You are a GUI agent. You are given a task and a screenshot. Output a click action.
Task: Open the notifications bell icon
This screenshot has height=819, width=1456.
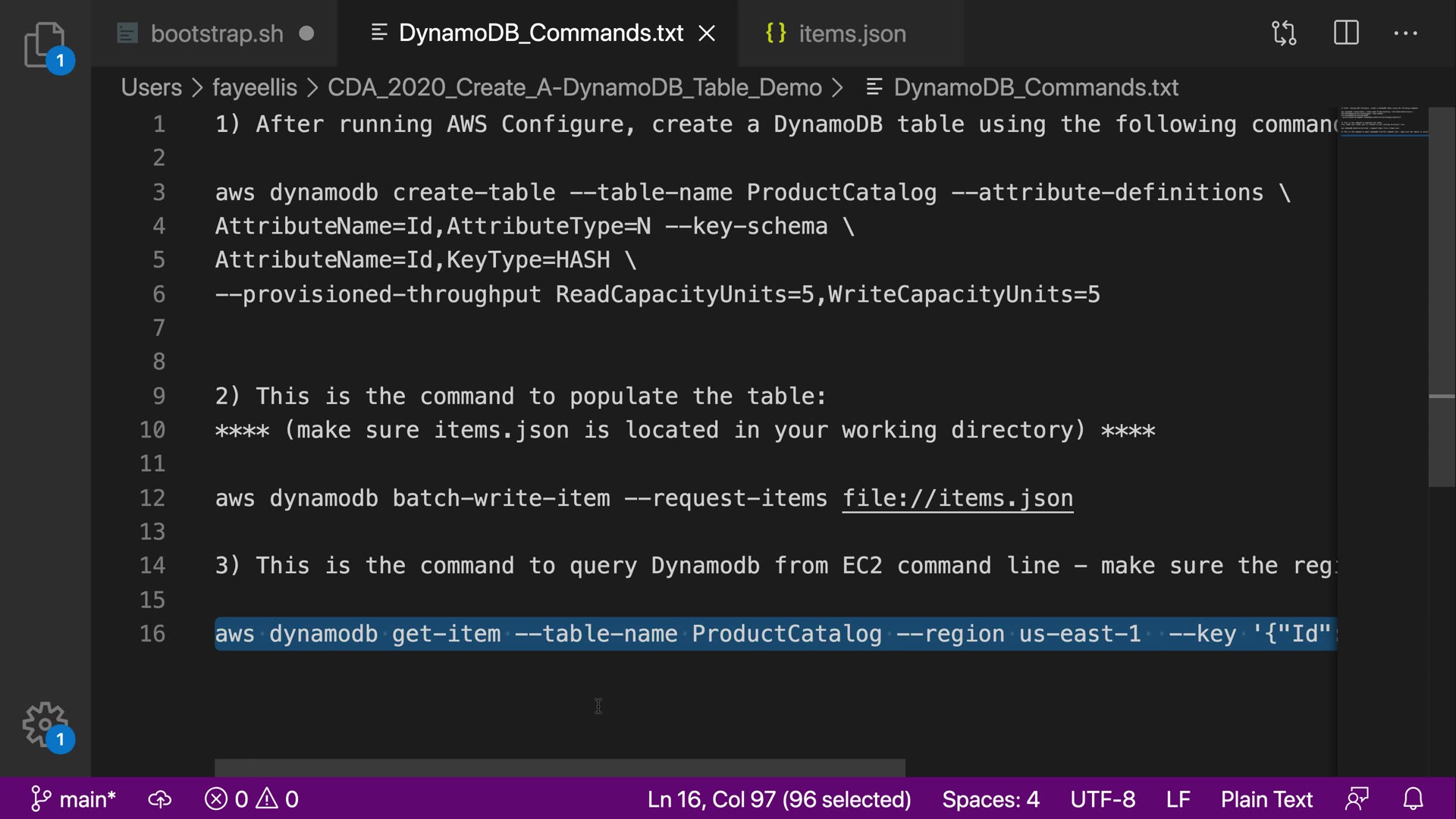coord(1413,799)
